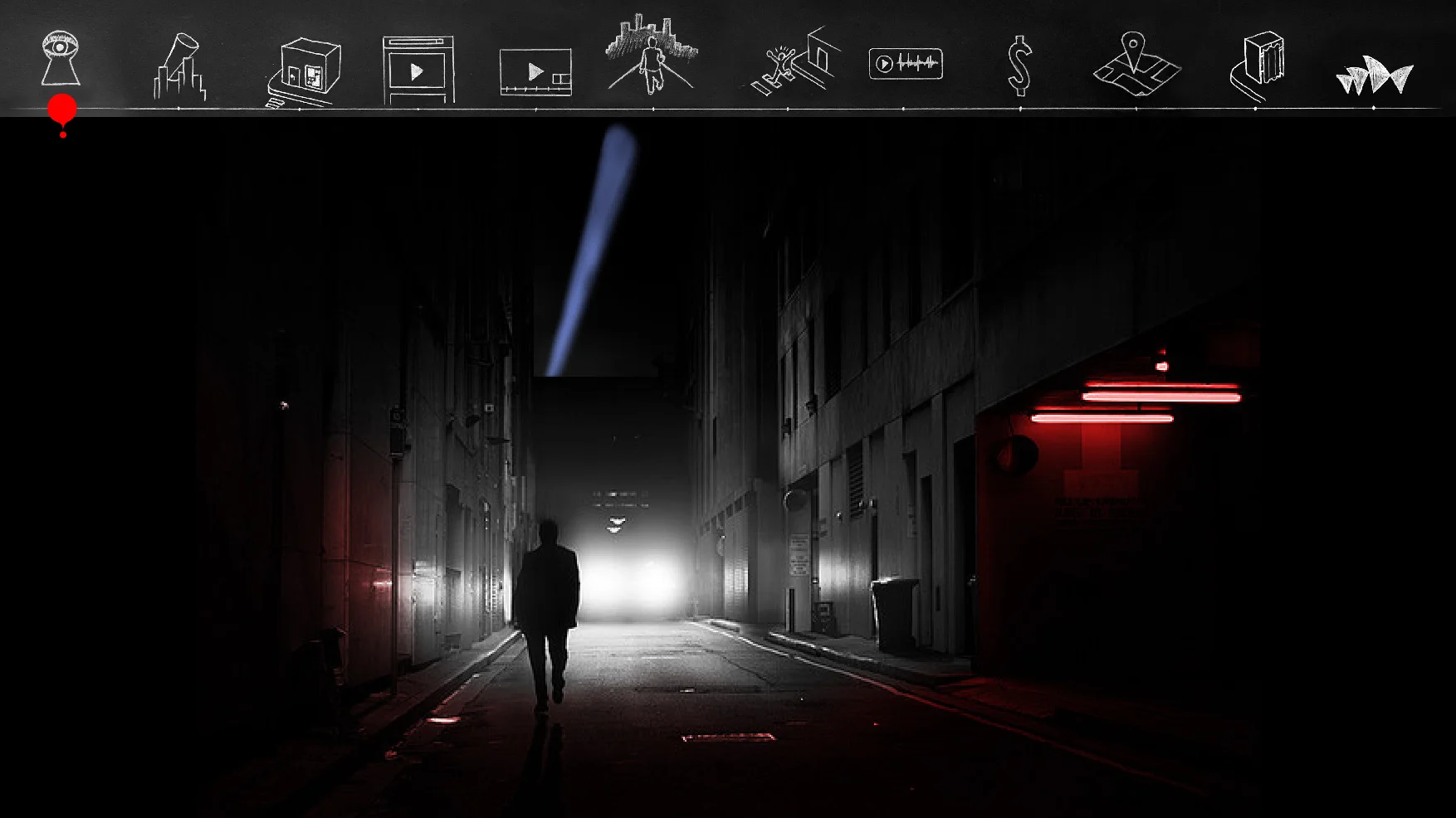Select the running man city skyline icon
This screenshot has width=1456, height=818.
652,52
